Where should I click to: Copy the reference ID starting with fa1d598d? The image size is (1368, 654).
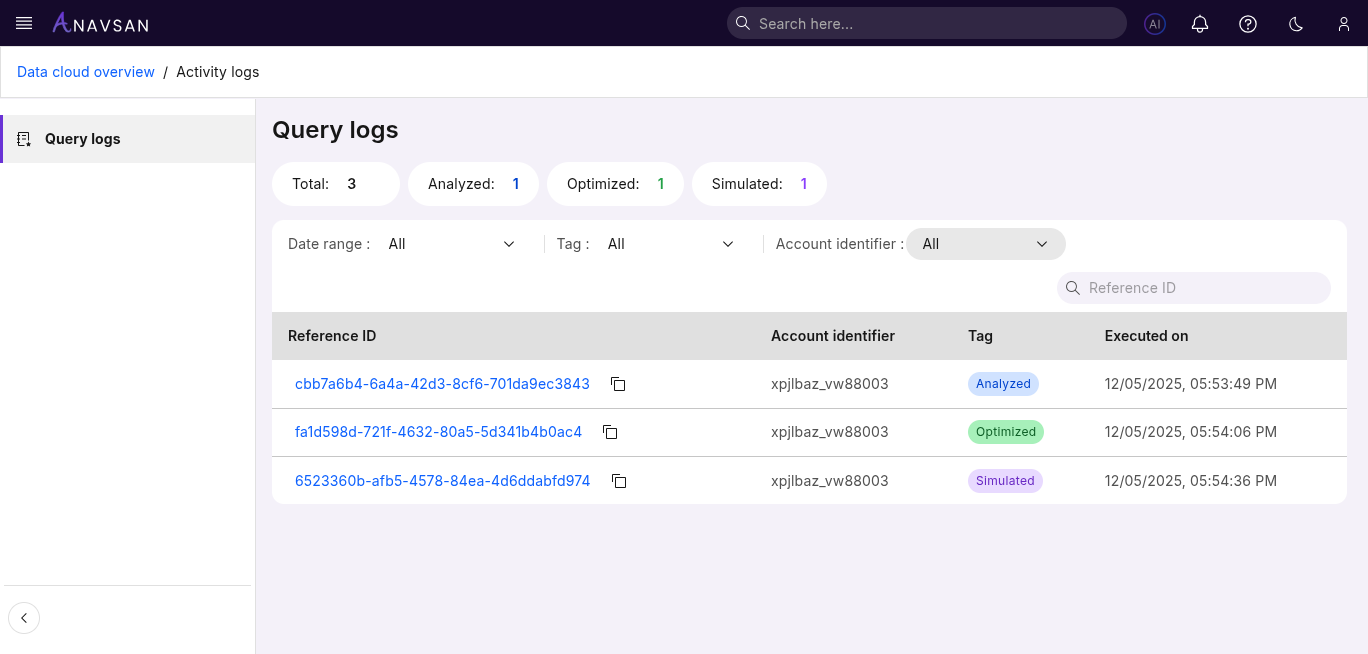(x=610, y=432)
